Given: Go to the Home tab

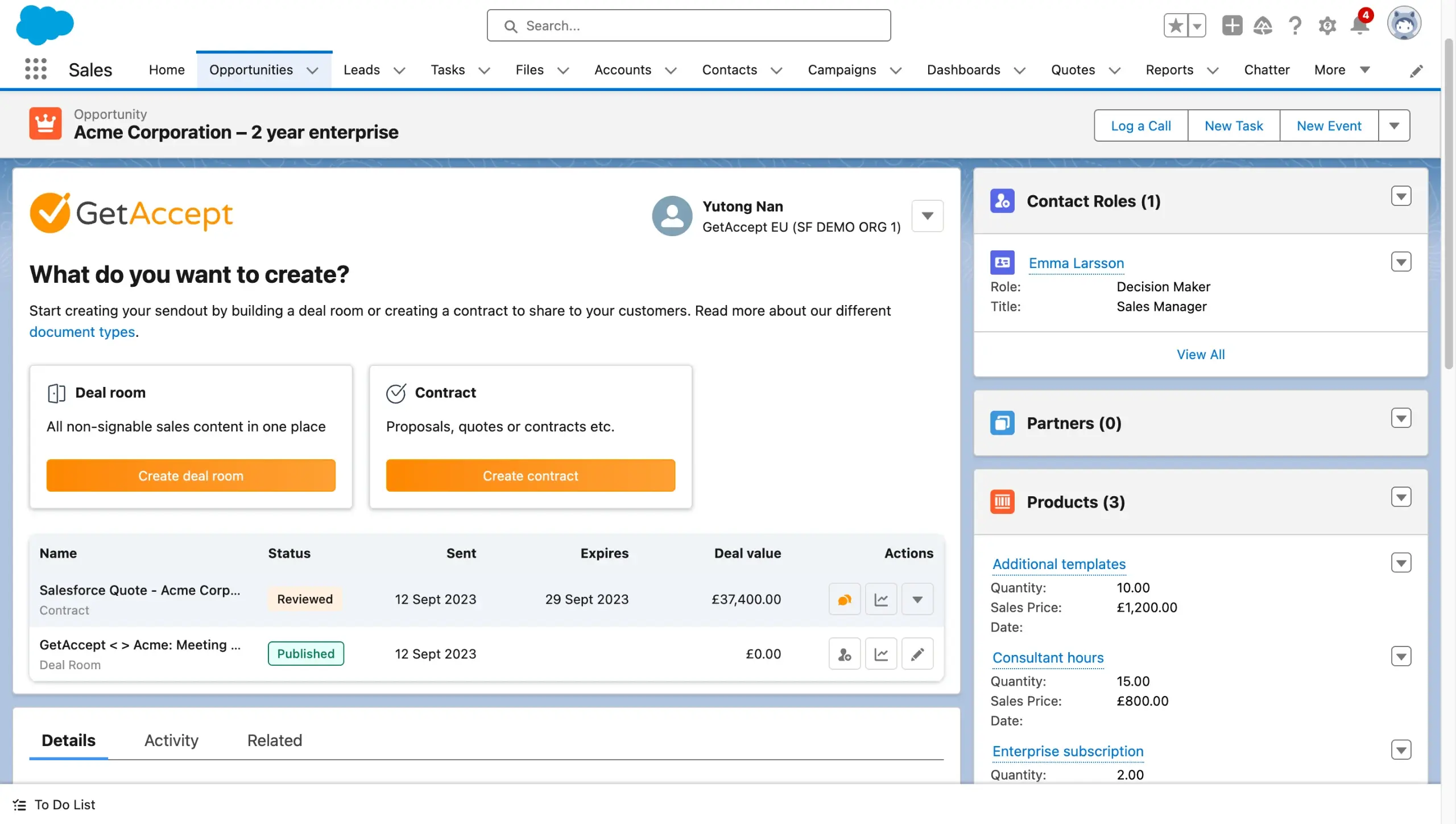Looking at the screenshot, I should pyautogui.click(x=167, y=69).
